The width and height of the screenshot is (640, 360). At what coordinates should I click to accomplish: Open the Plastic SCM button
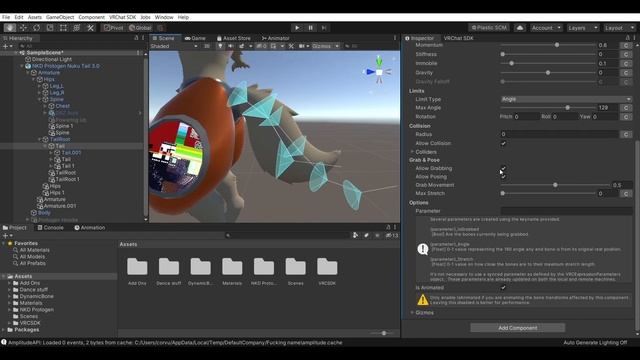489,28
